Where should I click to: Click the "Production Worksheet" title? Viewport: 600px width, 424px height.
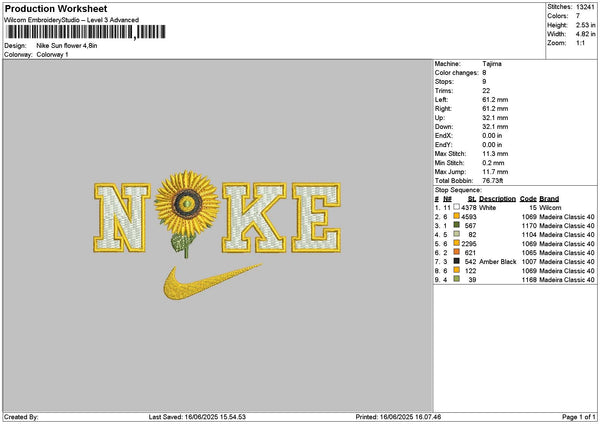pyautogui.click(x=56, y=9)
